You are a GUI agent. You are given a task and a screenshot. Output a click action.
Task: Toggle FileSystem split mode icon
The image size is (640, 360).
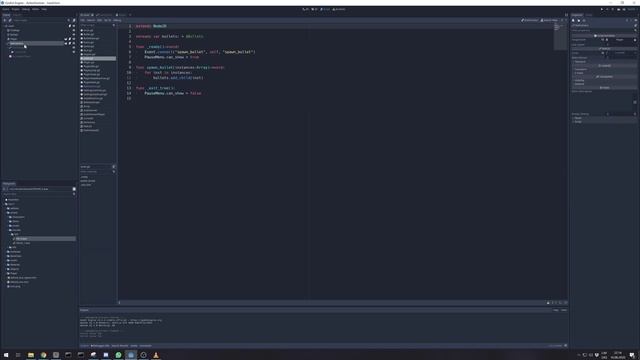click(74, 189)
